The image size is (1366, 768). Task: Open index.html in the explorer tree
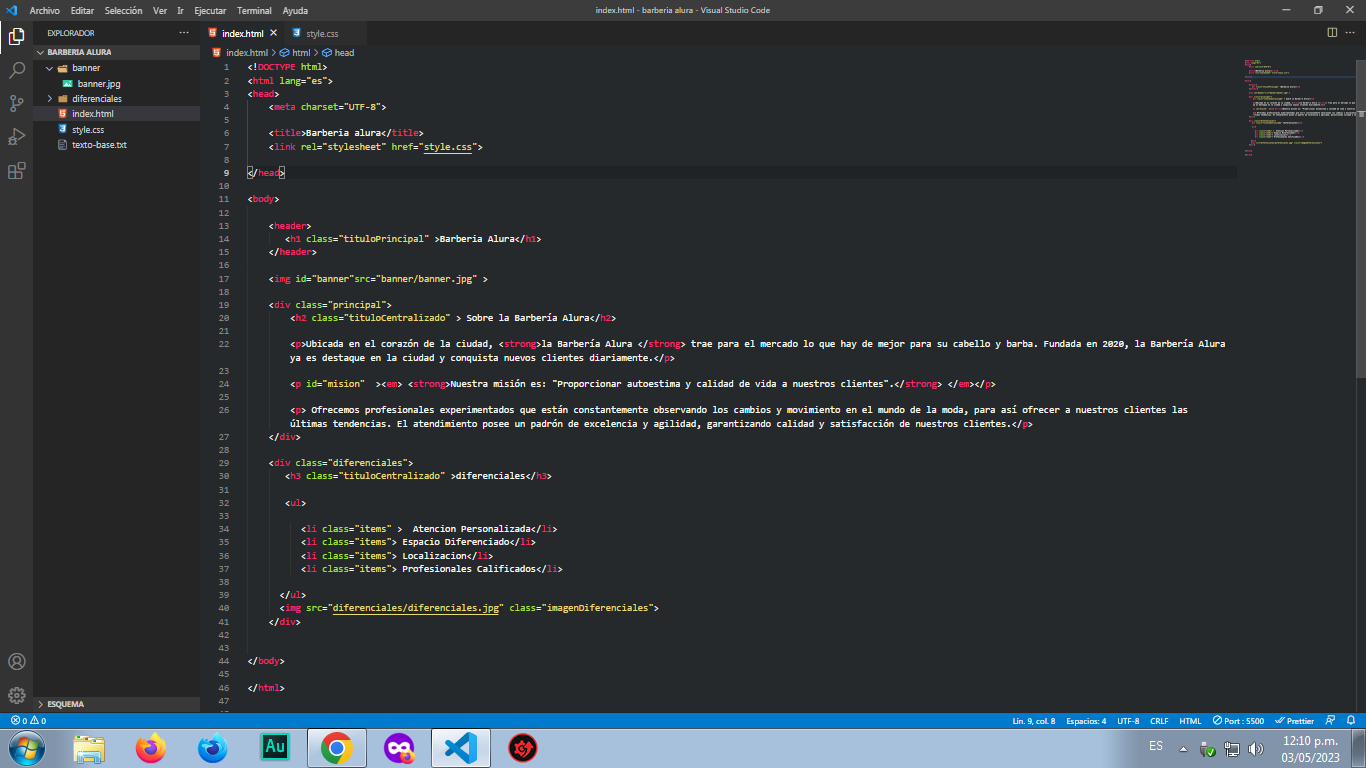coord(118,114)
